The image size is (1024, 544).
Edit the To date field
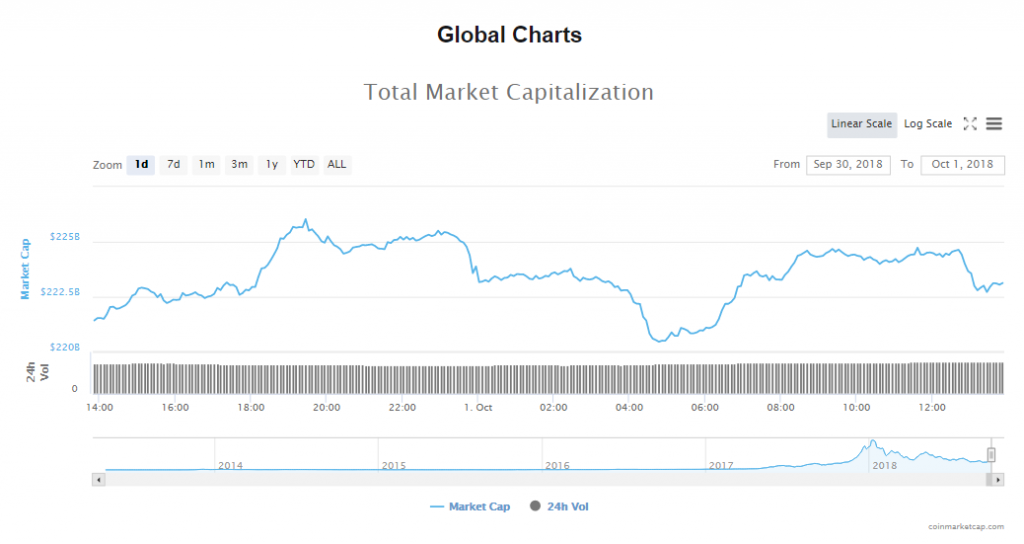tap(962, 165)
